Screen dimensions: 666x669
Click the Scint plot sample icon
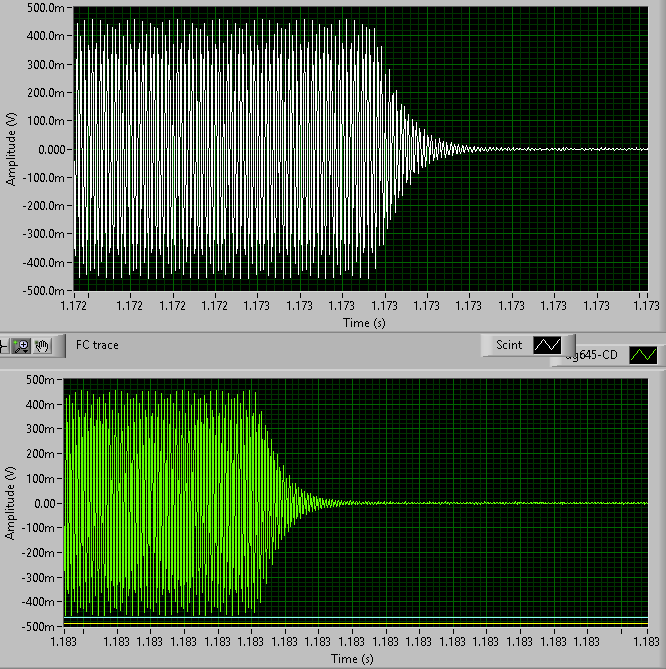(547, 345)
